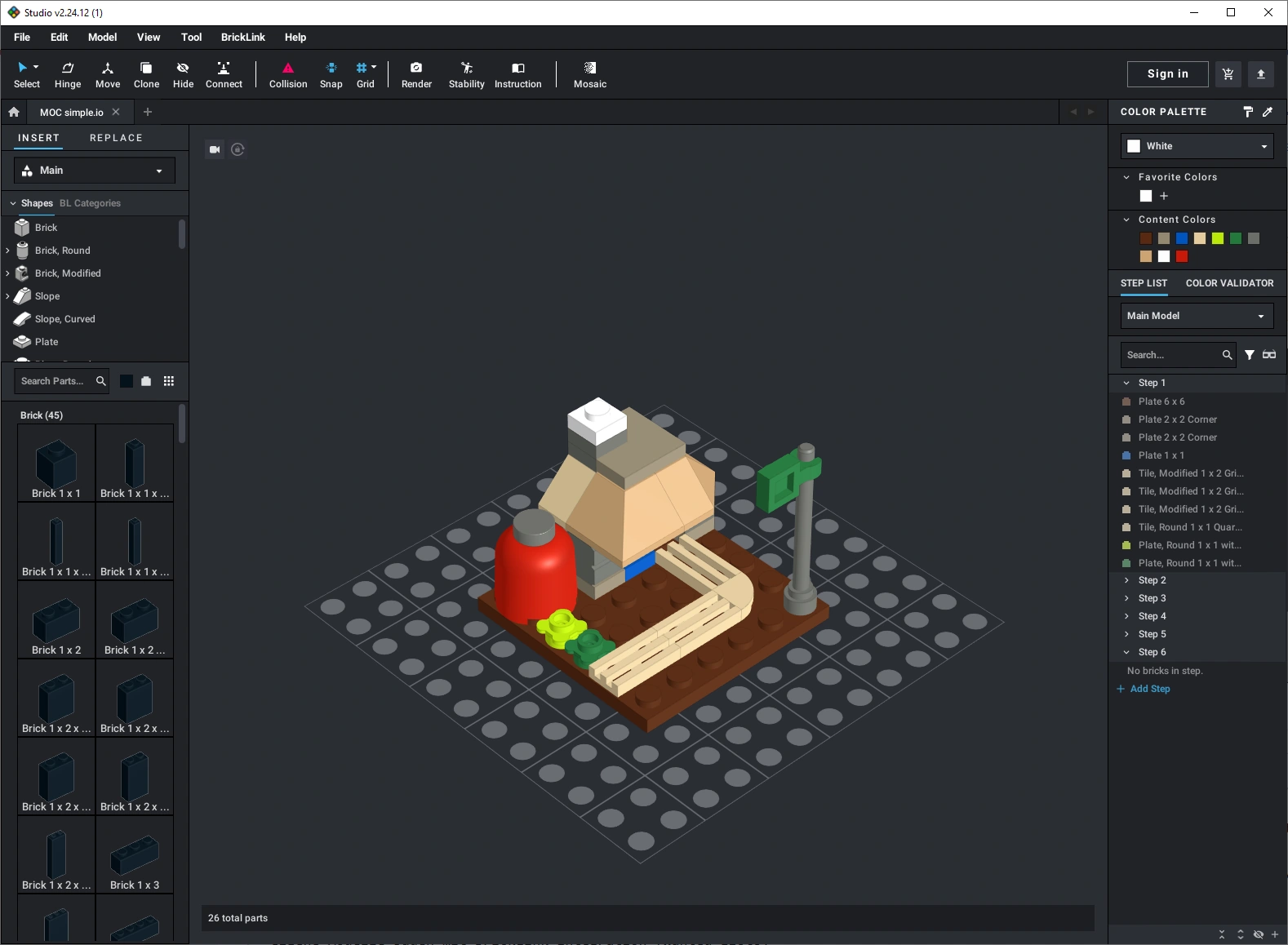Pick the red content color swatch
1288x945 pixels.
(x=1182, y=256)
